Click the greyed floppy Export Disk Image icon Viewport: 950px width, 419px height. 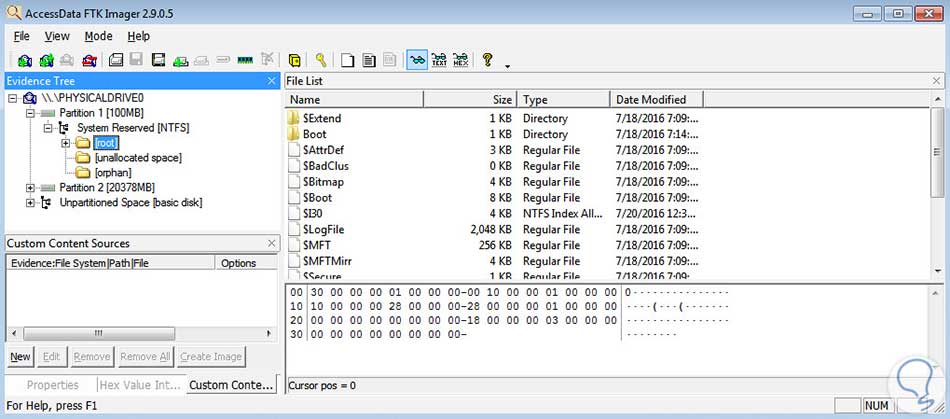136,60
